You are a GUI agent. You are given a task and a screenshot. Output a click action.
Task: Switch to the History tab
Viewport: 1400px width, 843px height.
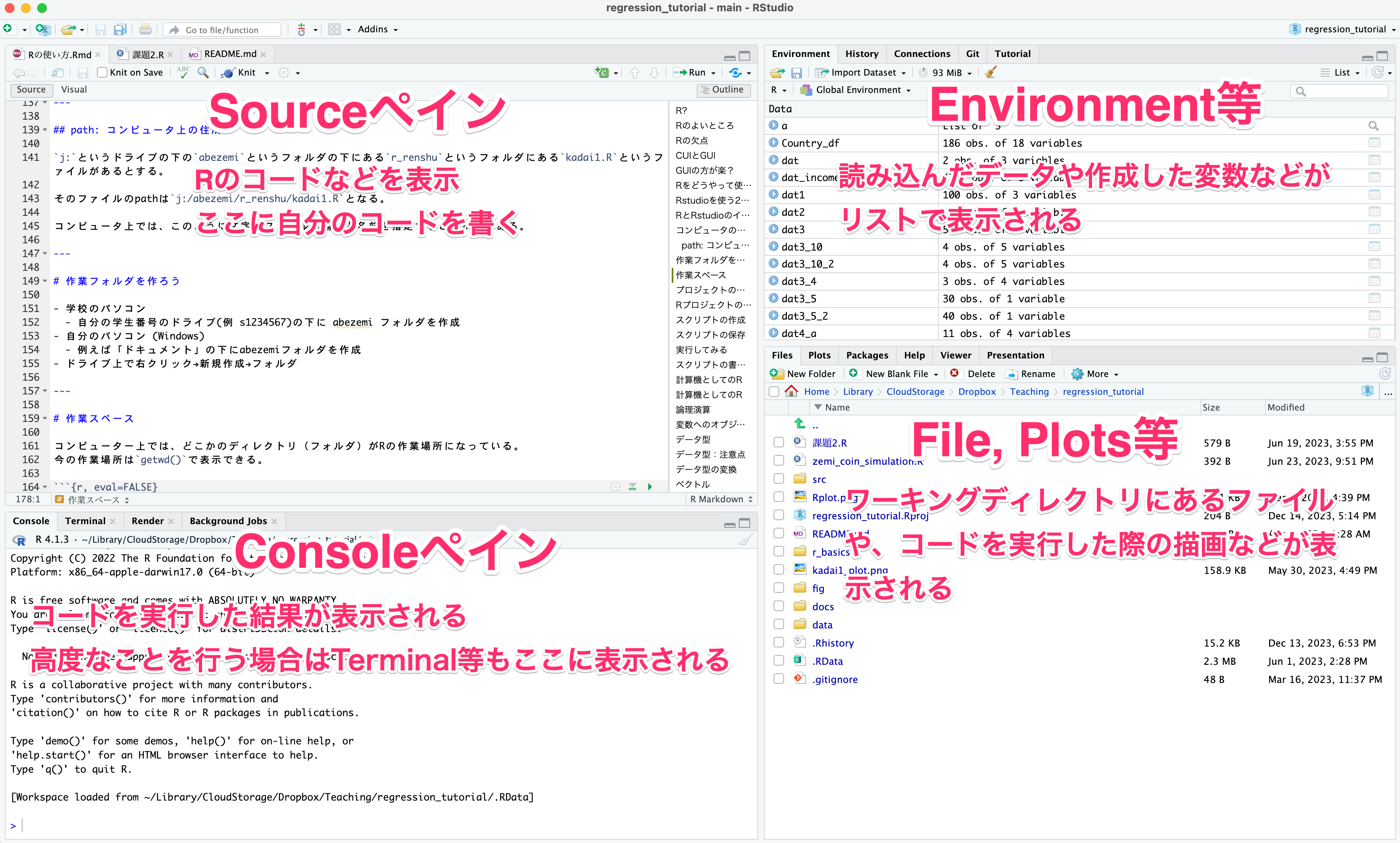[862, 53]
